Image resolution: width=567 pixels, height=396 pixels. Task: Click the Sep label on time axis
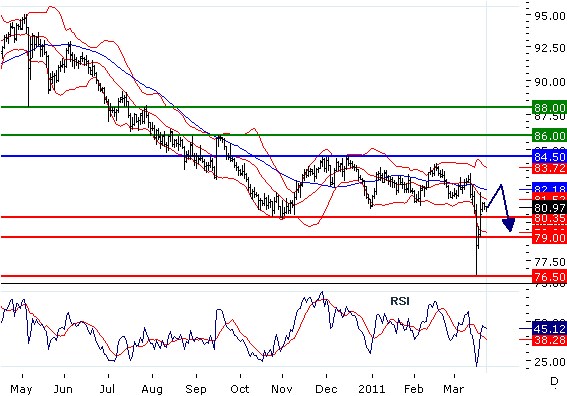196,389
